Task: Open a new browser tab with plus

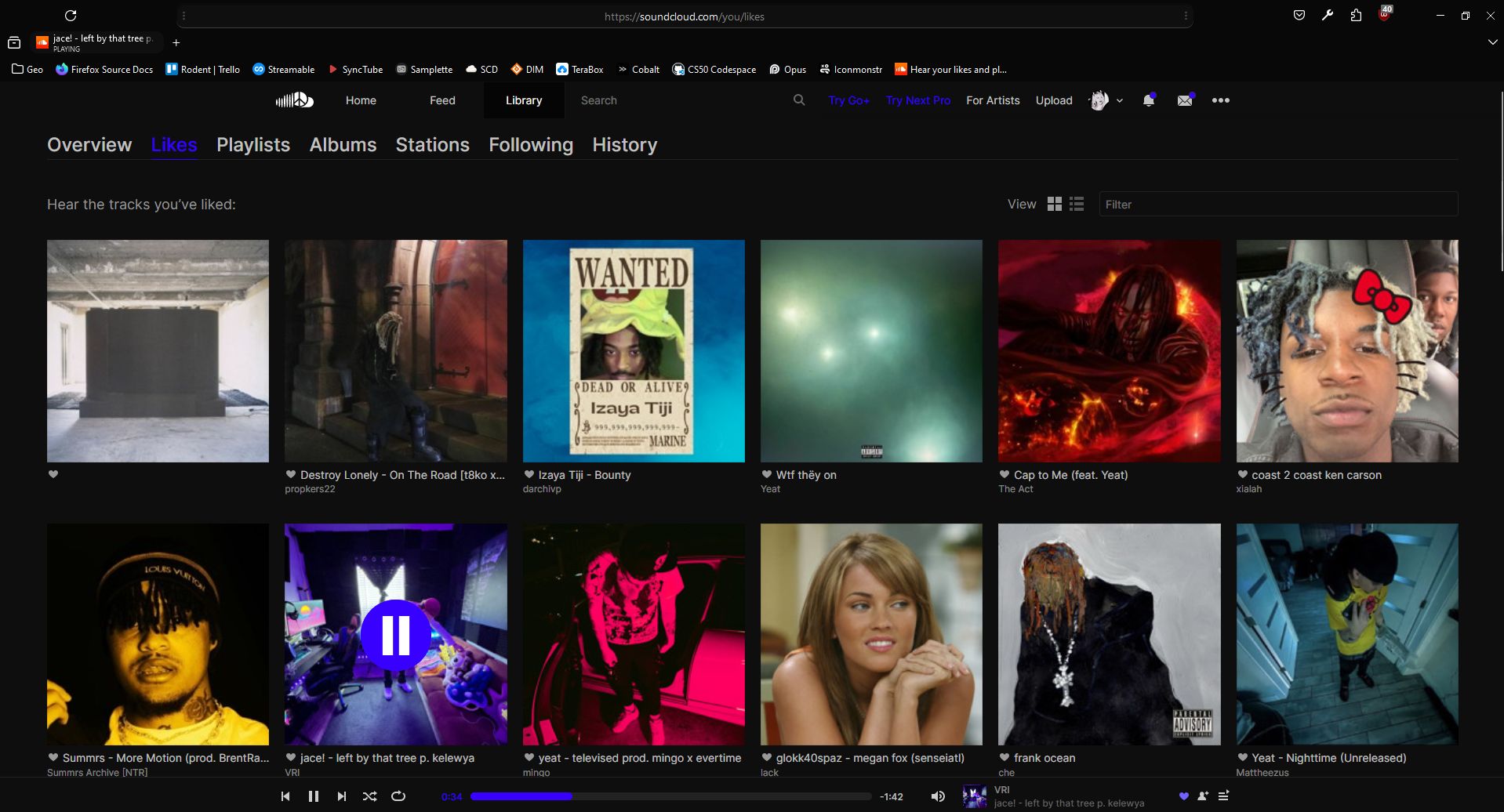Action: 176,42
